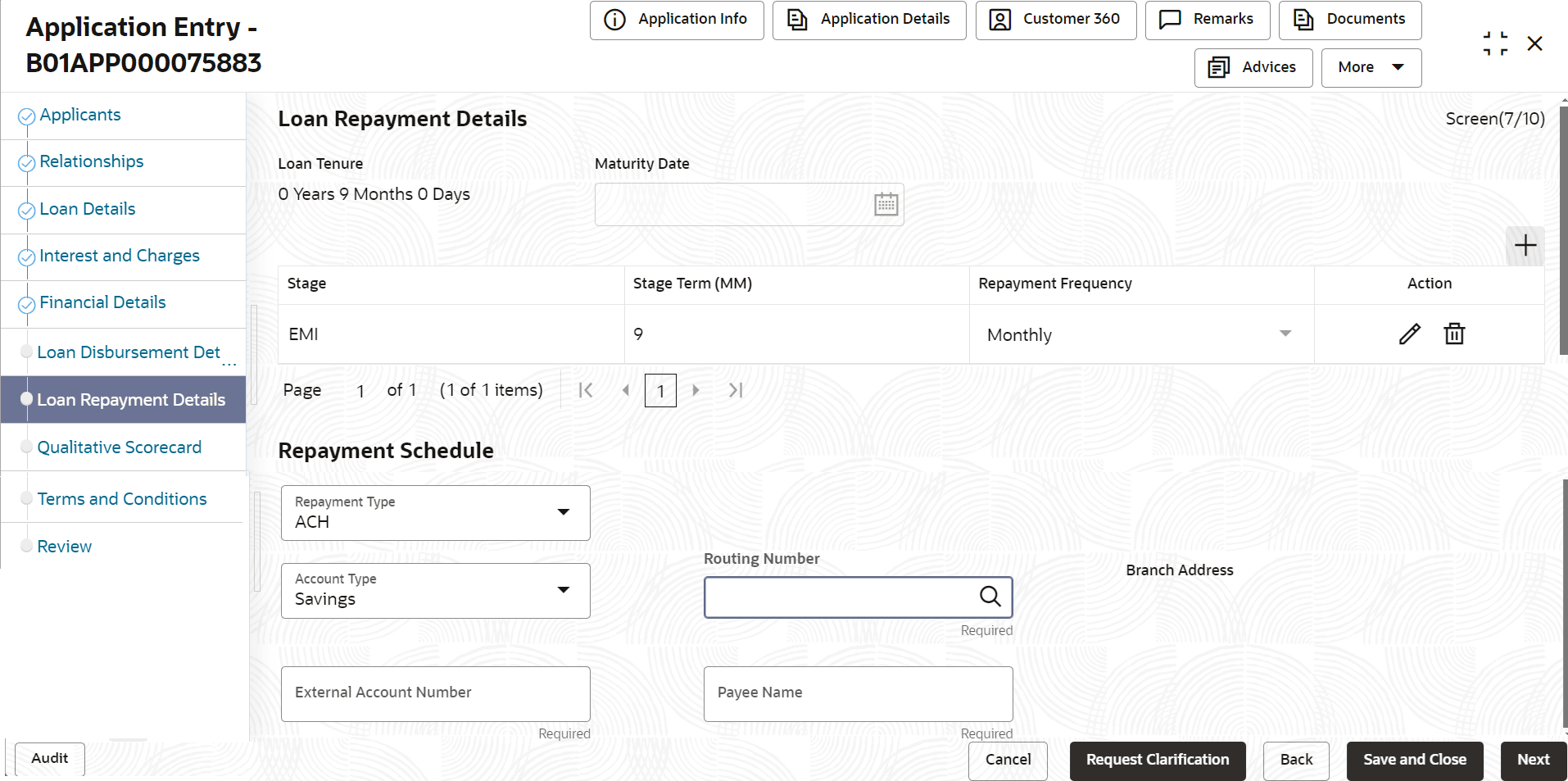
Task: Expand the Repayment Frequency Monthly dropdown
Action: pyautogui.click(x=1285, y=334)
